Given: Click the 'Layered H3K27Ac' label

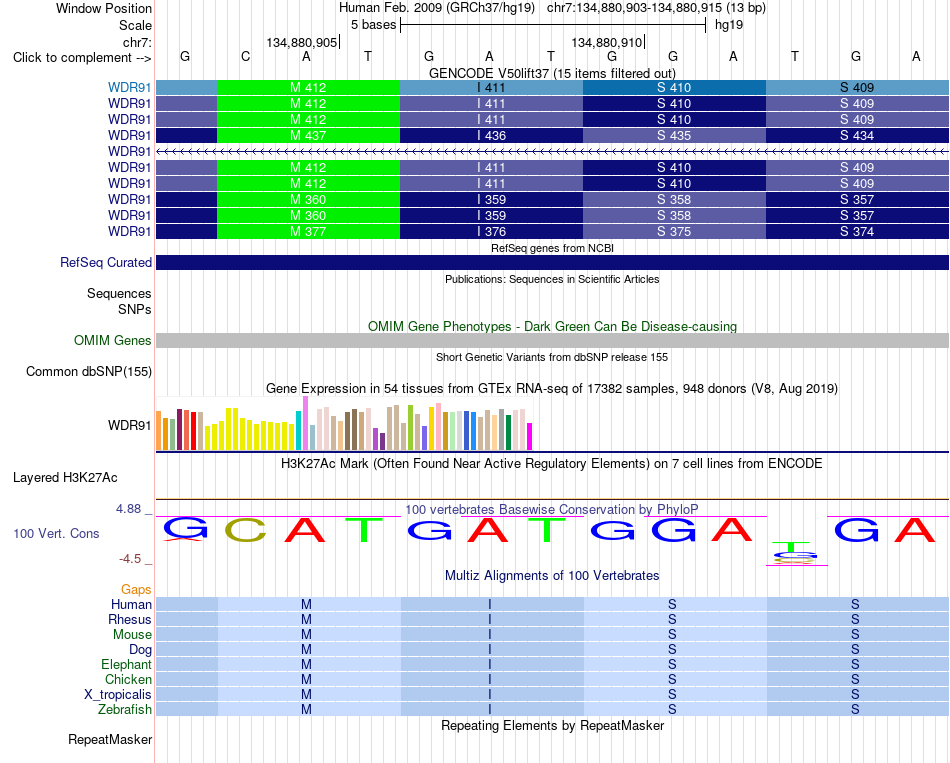Looking at the screenshot, I should click(65, 478).
